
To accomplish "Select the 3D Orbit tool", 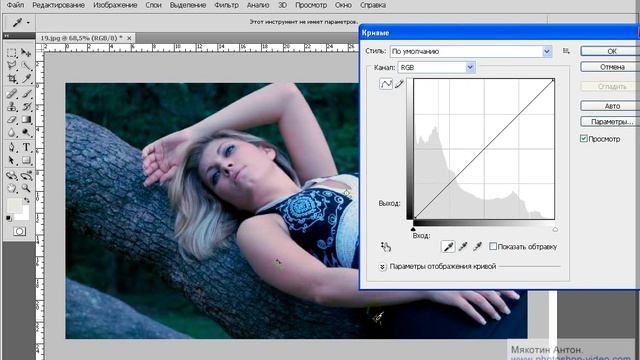I will 26,176.
